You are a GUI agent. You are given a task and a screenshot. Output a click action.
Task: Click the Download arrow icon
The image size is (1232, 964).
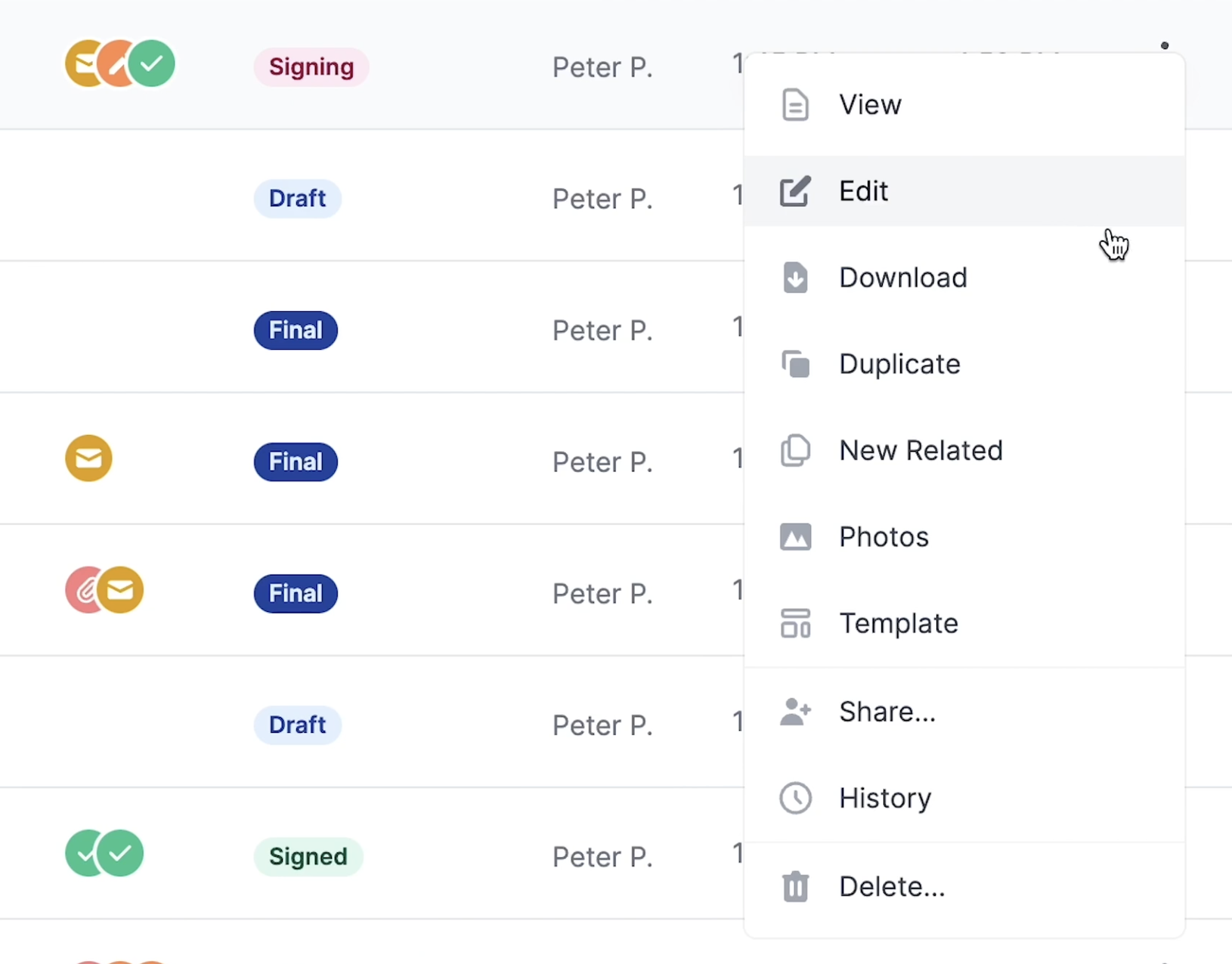[795, 277]
